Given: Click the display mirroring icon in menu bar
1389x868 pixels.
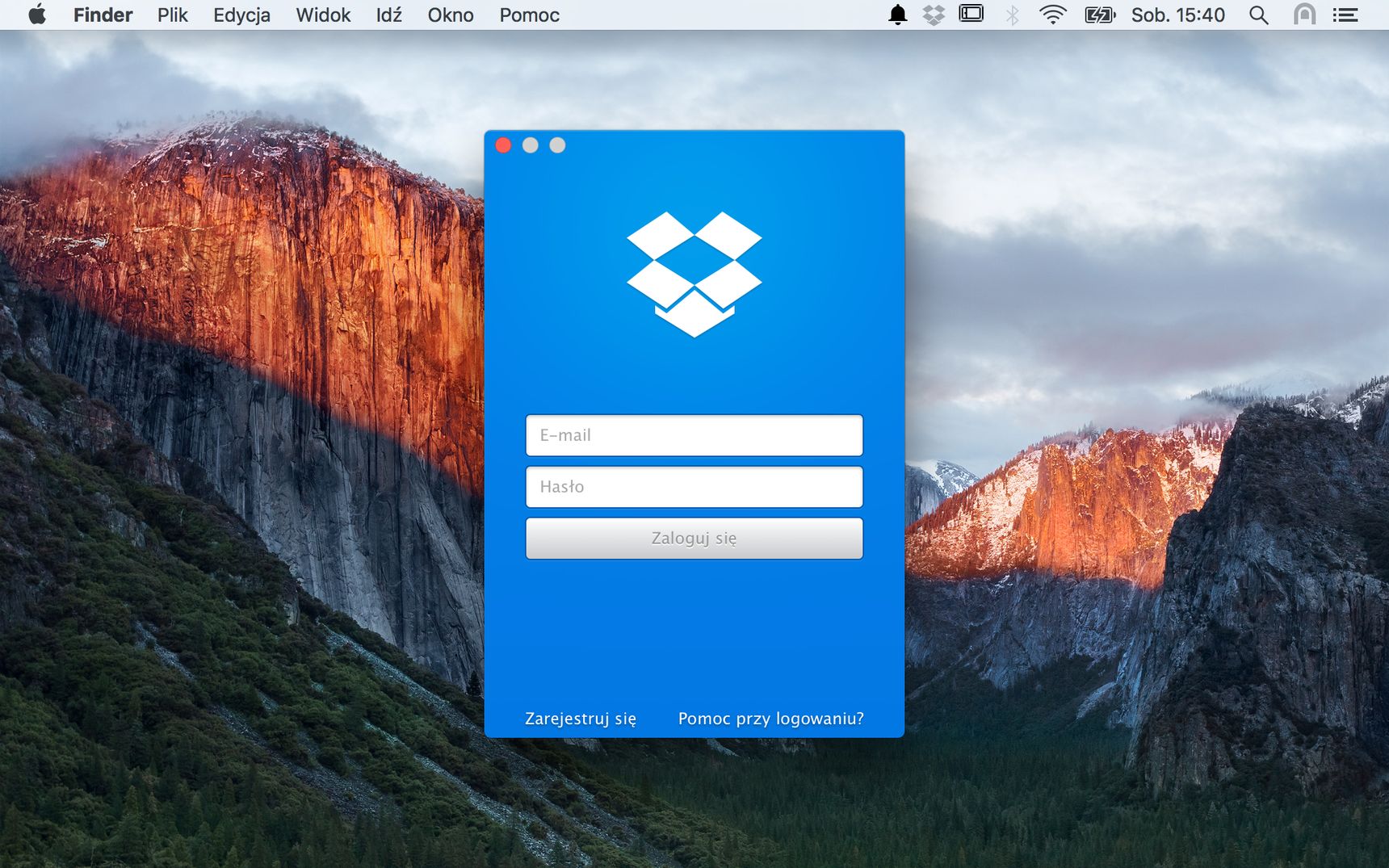Looking at the screenshot, I should click(971, 14).
